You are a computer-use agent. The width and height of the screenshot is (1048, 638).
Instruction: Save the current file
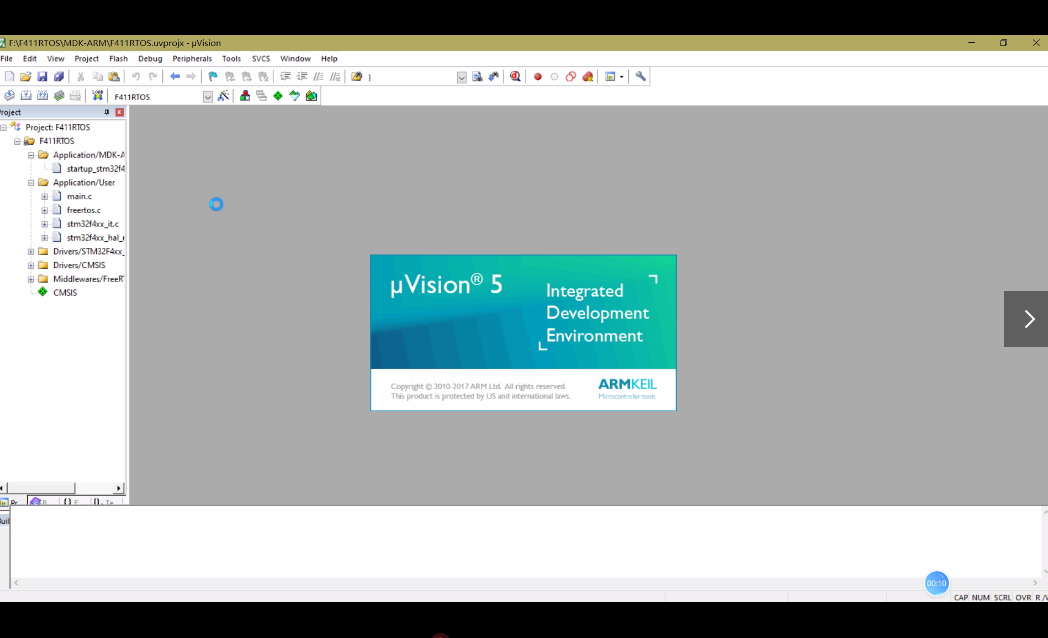point(42,77)
